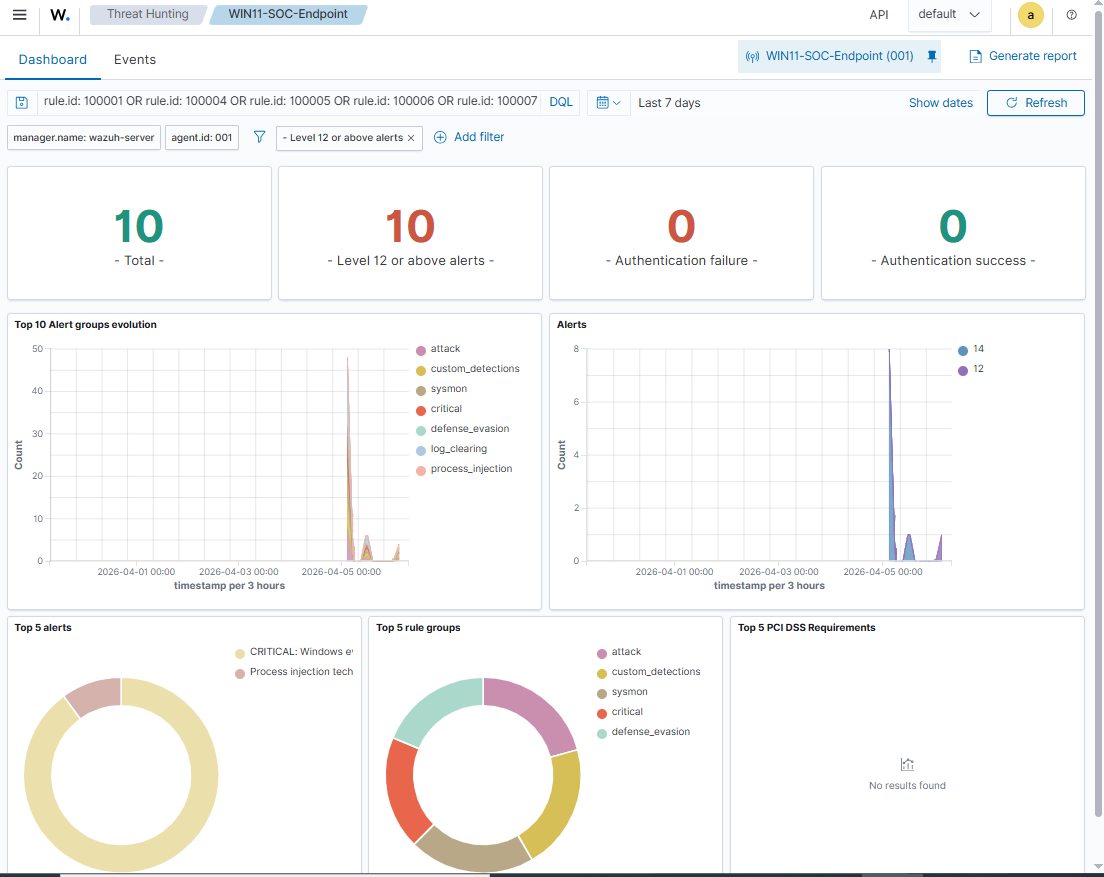Image resolution: width=1104 pixels, height=877 pixels.
Task: Click the Show dates link
Action: pyautogui.click(x=940, y=102)
